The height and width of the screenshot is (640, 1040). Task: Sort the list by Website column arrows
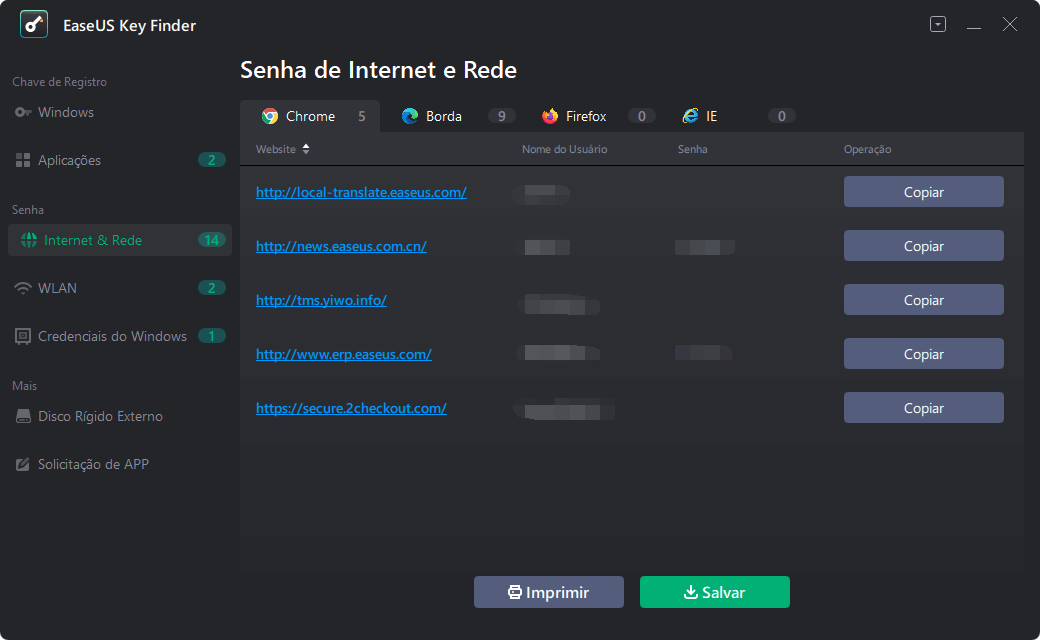[306, 149]
